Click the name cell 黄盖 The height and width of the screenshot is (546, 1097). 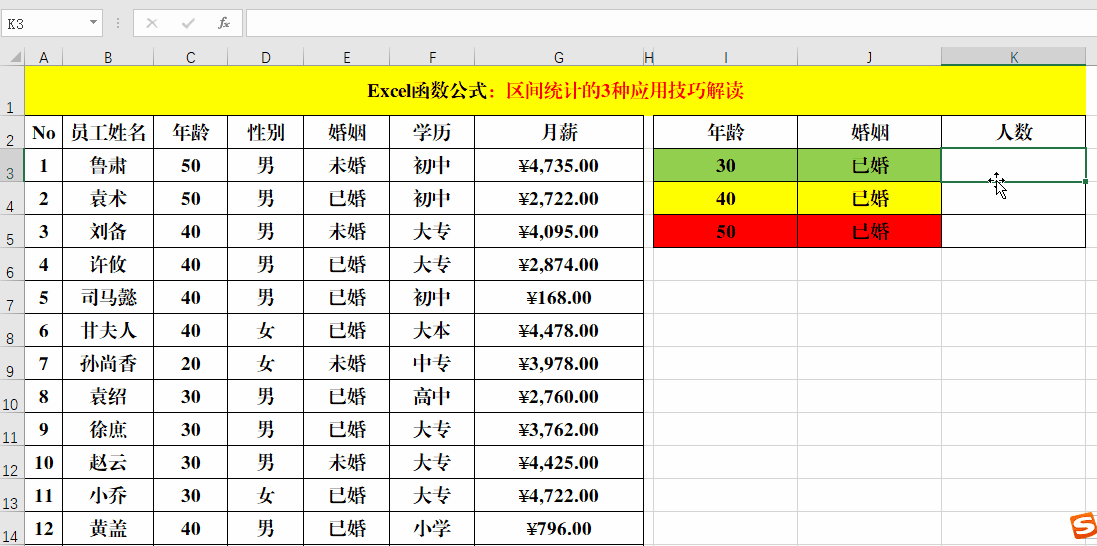pyautogui.click(x=108, y=528)
